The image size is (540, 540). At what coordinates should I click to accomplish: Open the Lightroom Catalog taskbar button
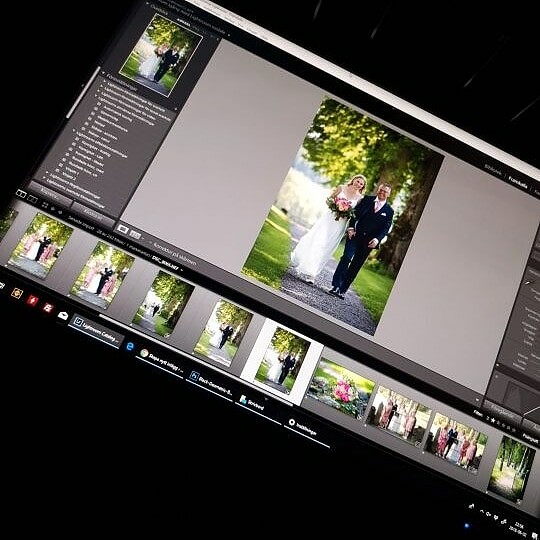96,331
